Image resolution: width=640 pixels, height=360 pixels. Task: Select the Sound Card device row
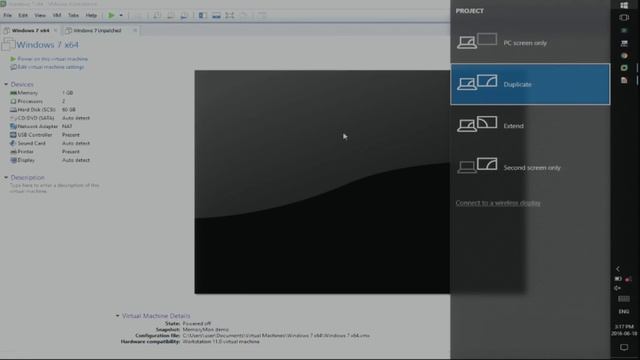pos(50,143)
